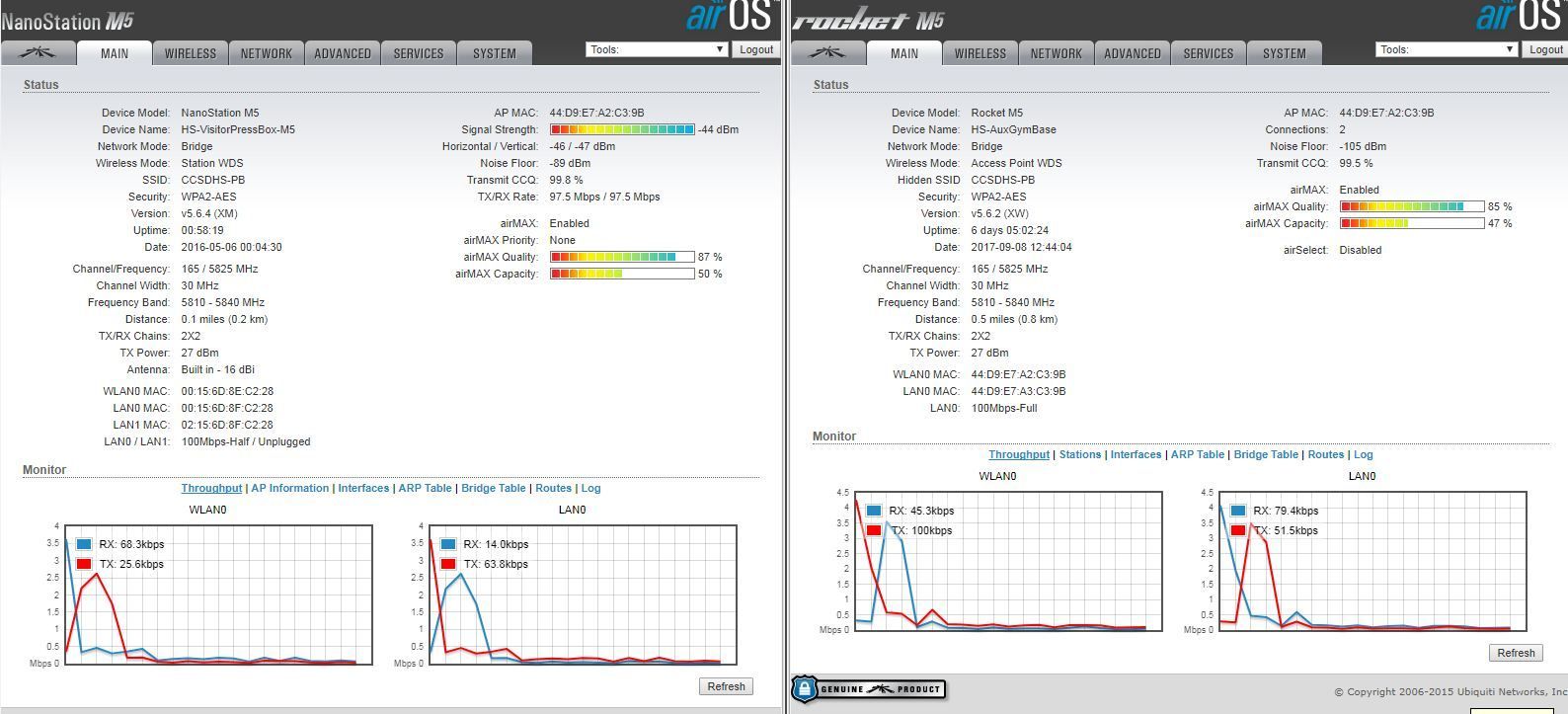Open Throughput link in NanoStation monitor
Screen dimensions: 1568x714
[x=211, y=488]
